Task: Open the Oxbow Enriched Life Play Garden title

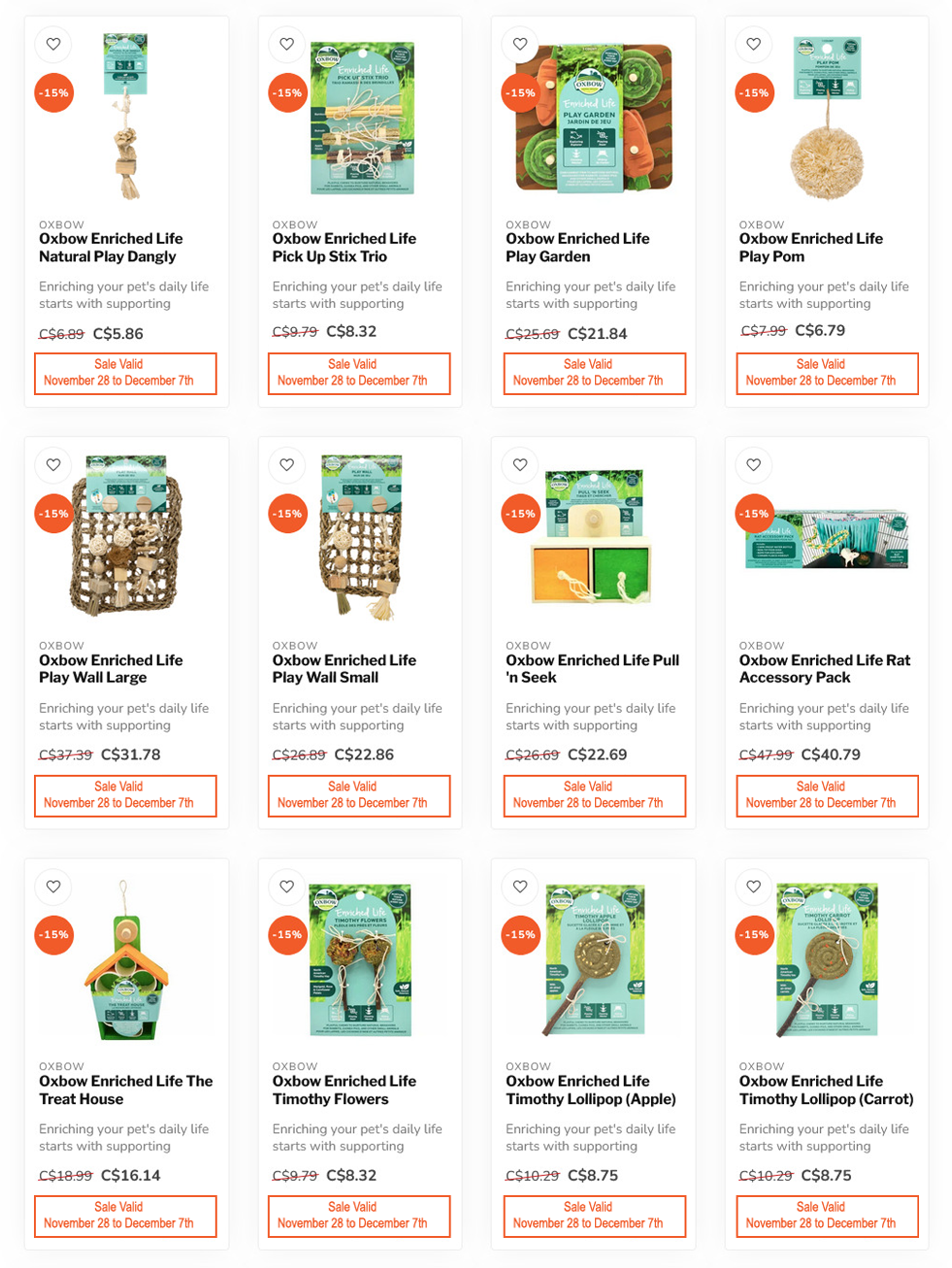Action: pyautogui.click(x=577, y=248)
